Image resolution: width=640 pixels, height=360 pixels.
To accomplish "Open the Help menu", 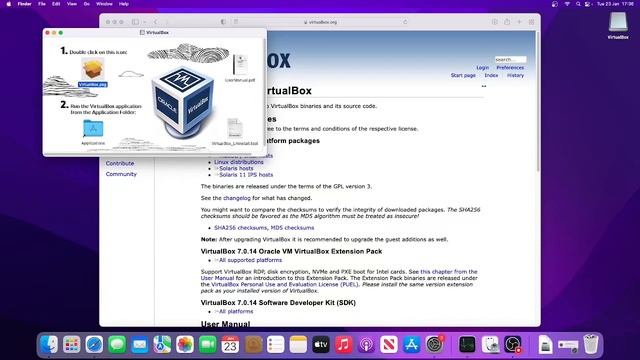I will (124, 4).
